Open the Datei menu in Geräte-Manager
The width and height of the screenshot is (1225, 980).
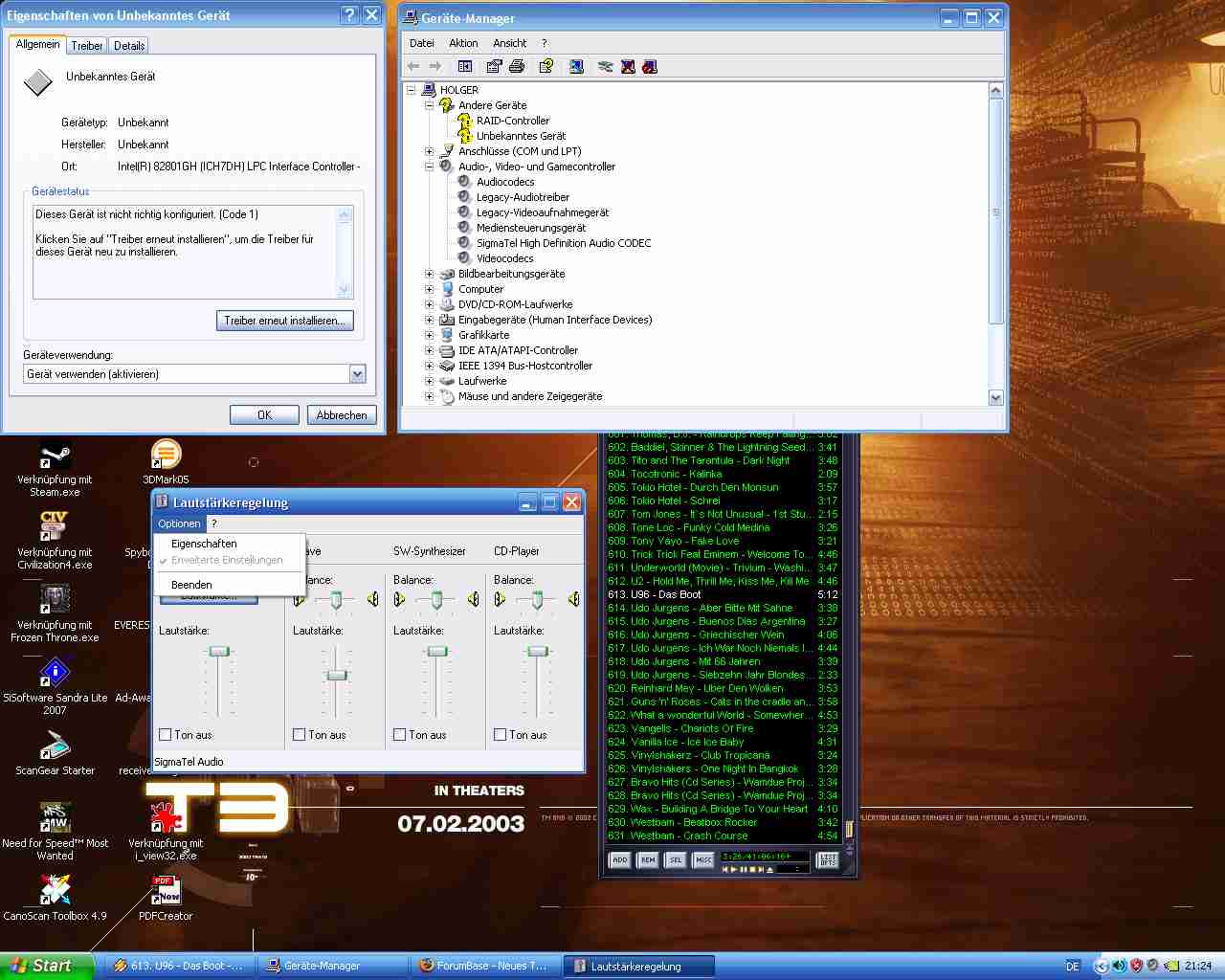point(422,43)
